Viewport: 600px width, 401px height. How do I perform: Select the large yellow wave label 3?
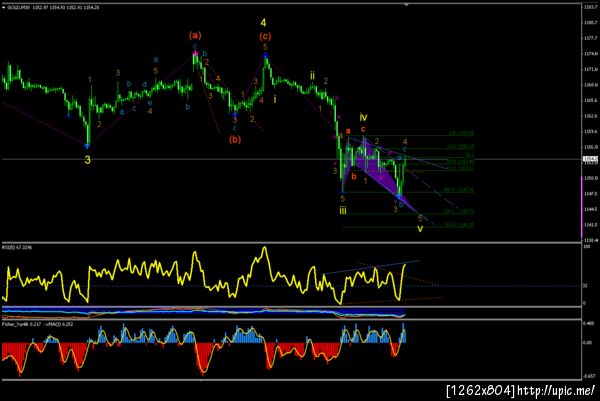click(x=88, y=160)
